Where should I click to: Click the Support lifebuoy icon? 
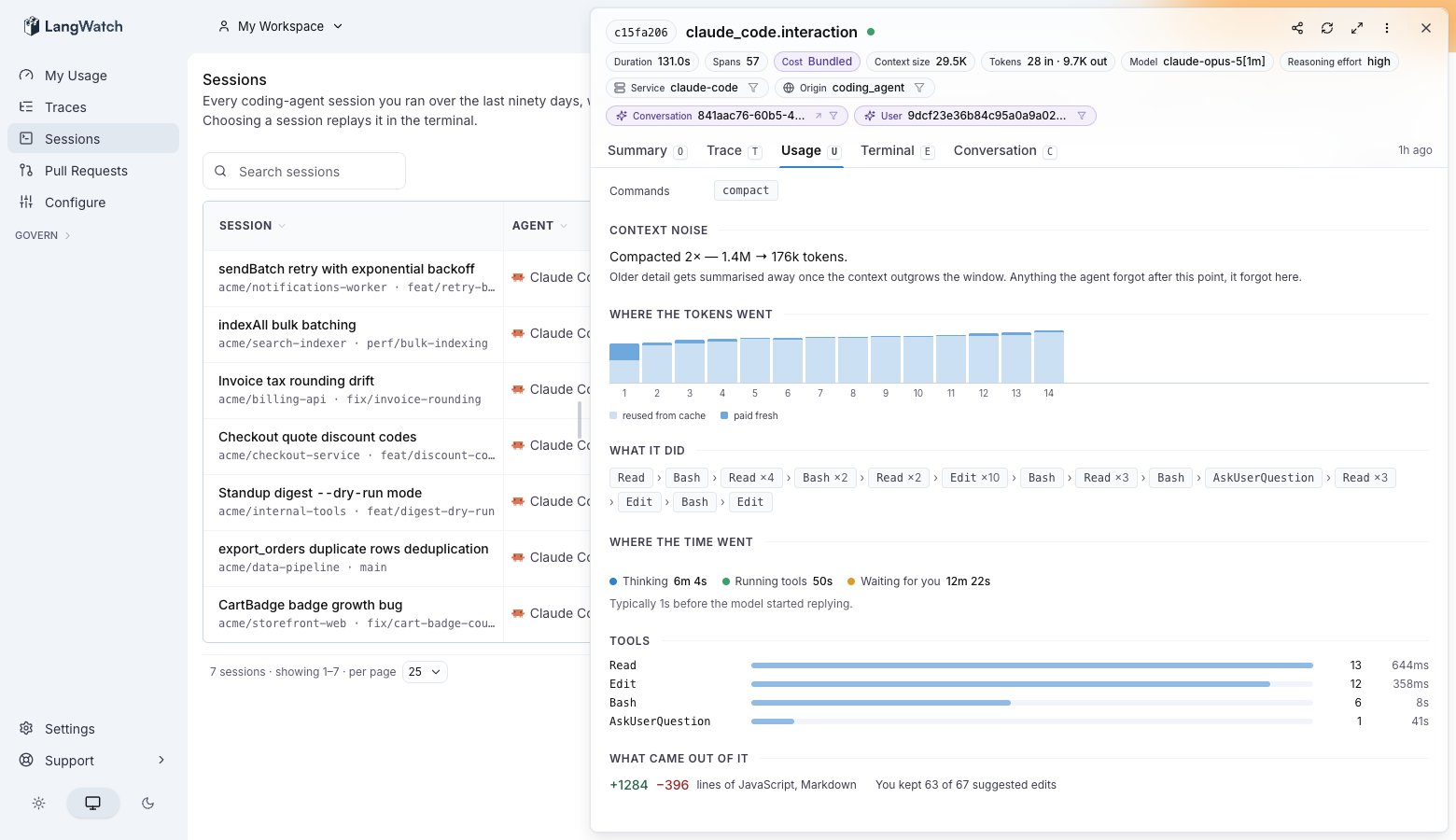[x=26, y=761]
